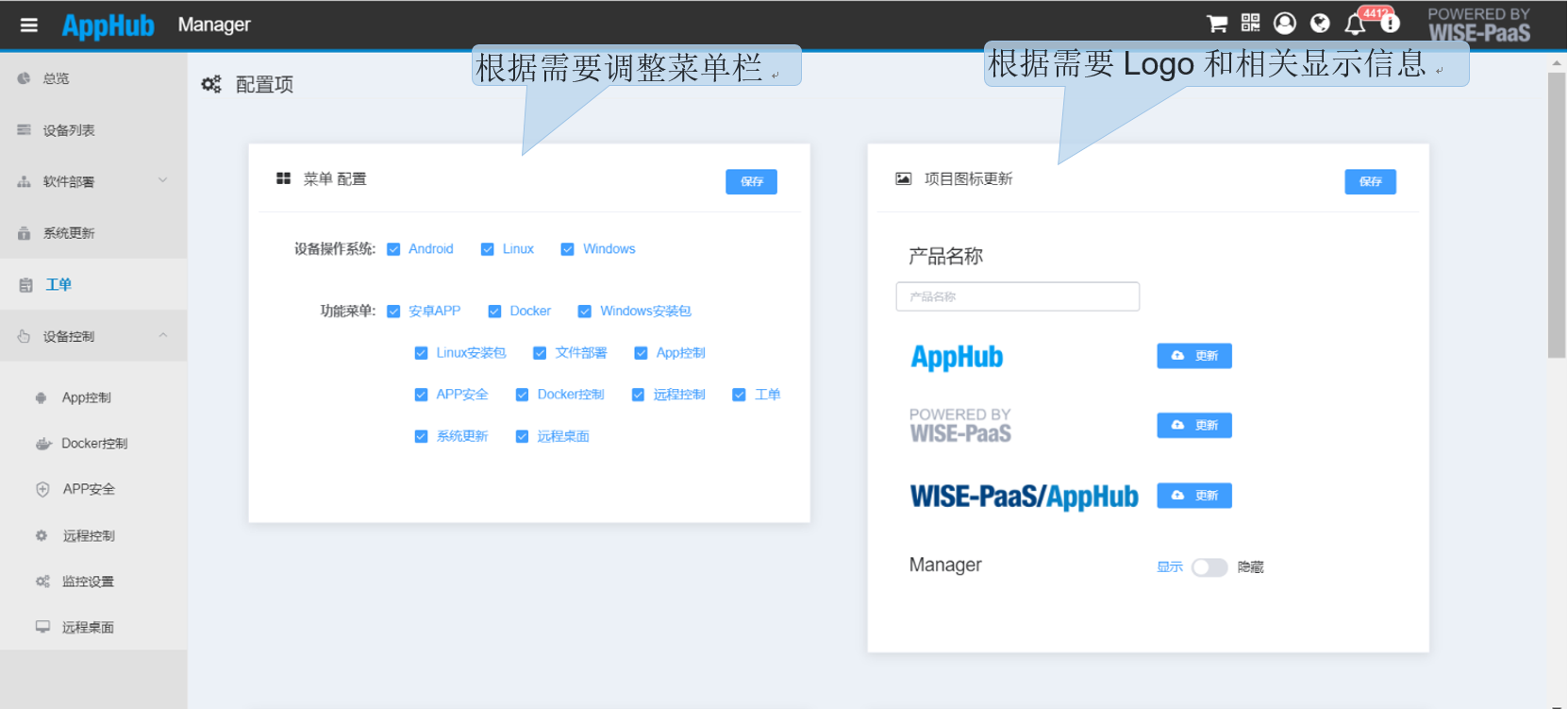Screen dimensions: 1568x709
Task: Open the QR code icon
Action: click(1250, 23)
